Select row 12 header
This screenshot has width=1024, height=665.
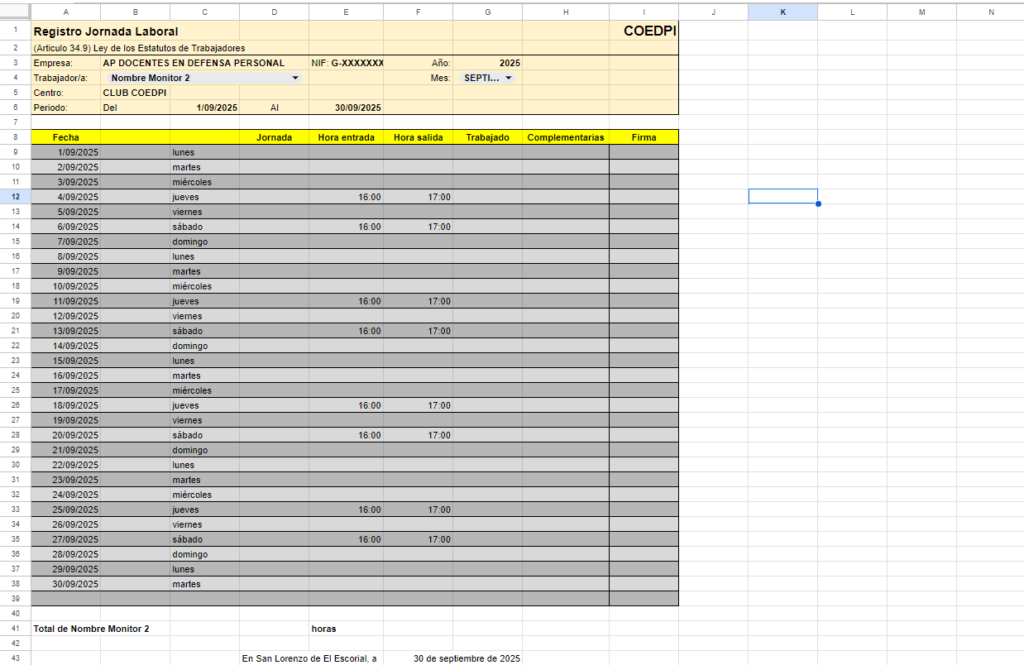tap(15, 197)
